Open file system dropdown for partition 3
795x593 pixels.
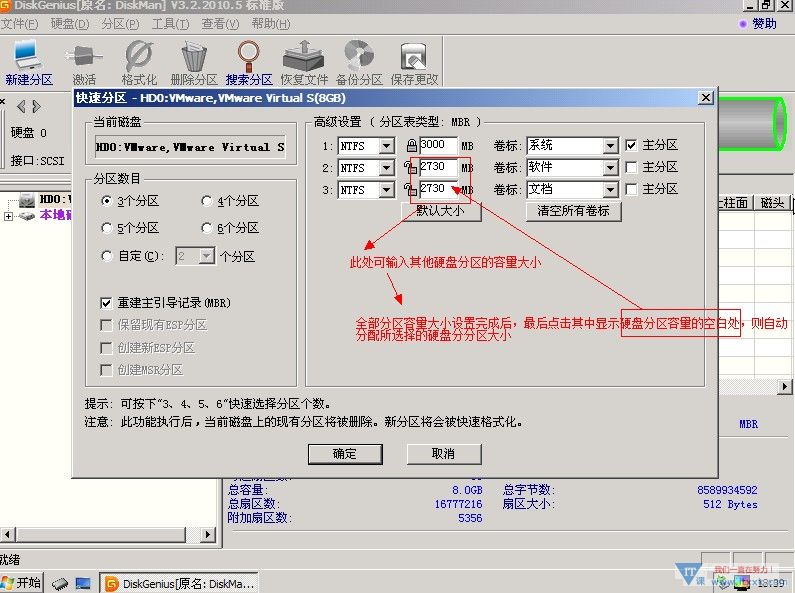click(386, 190)
